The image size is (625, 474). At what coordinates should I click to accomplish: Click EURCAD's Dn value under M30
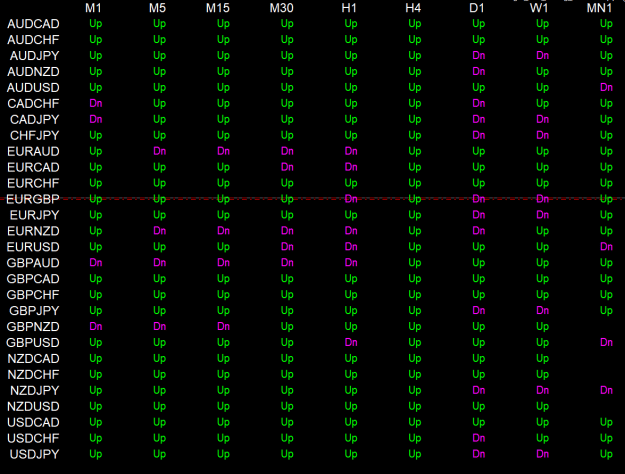coord(287,167)
